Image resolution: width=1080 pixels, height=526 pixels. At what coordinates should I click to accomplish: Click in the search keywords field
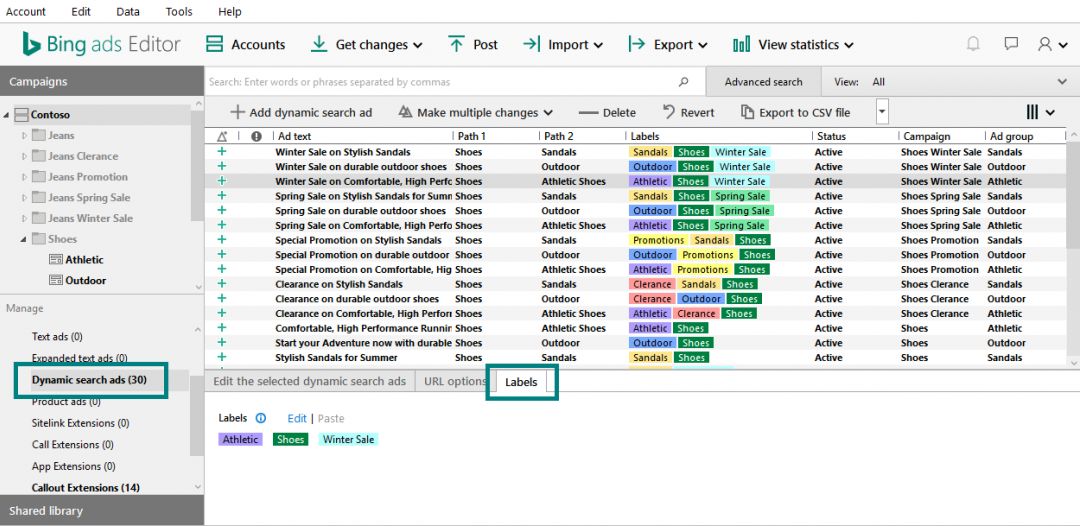[x=440, y=82]
